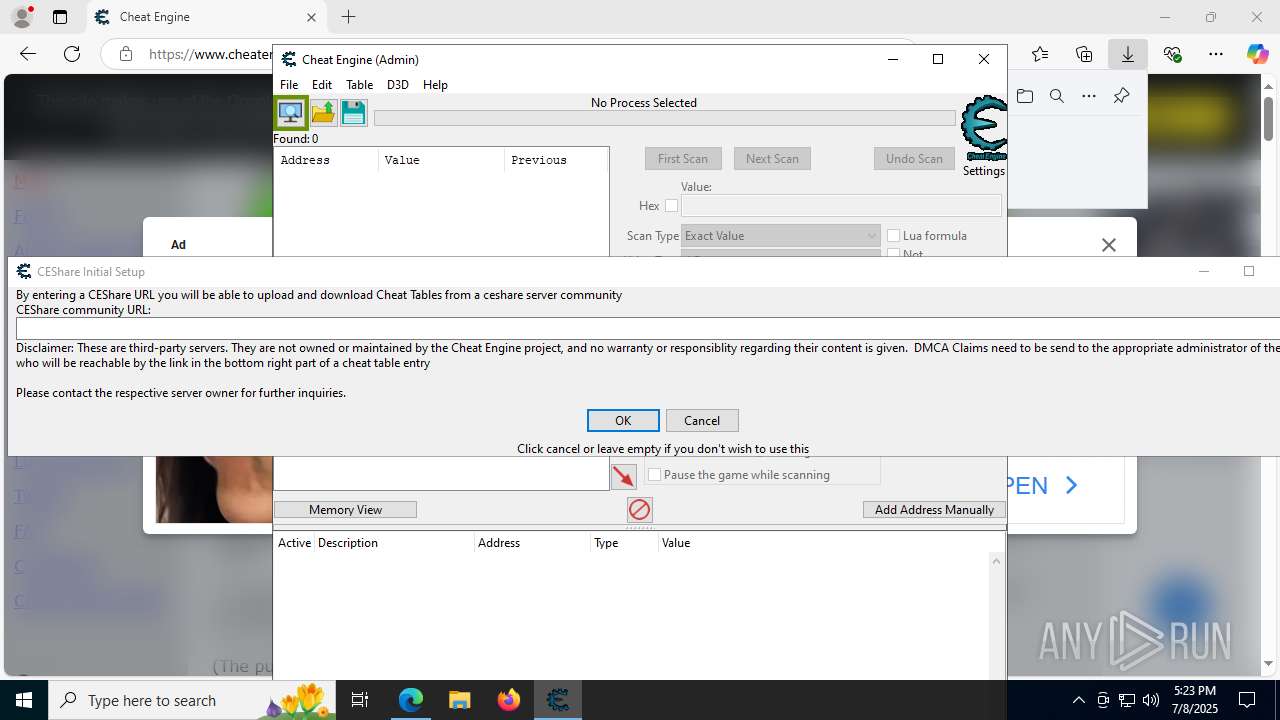Open browser Downloads icon
Screen dimensions: 1280x720
click(1128, 54)
